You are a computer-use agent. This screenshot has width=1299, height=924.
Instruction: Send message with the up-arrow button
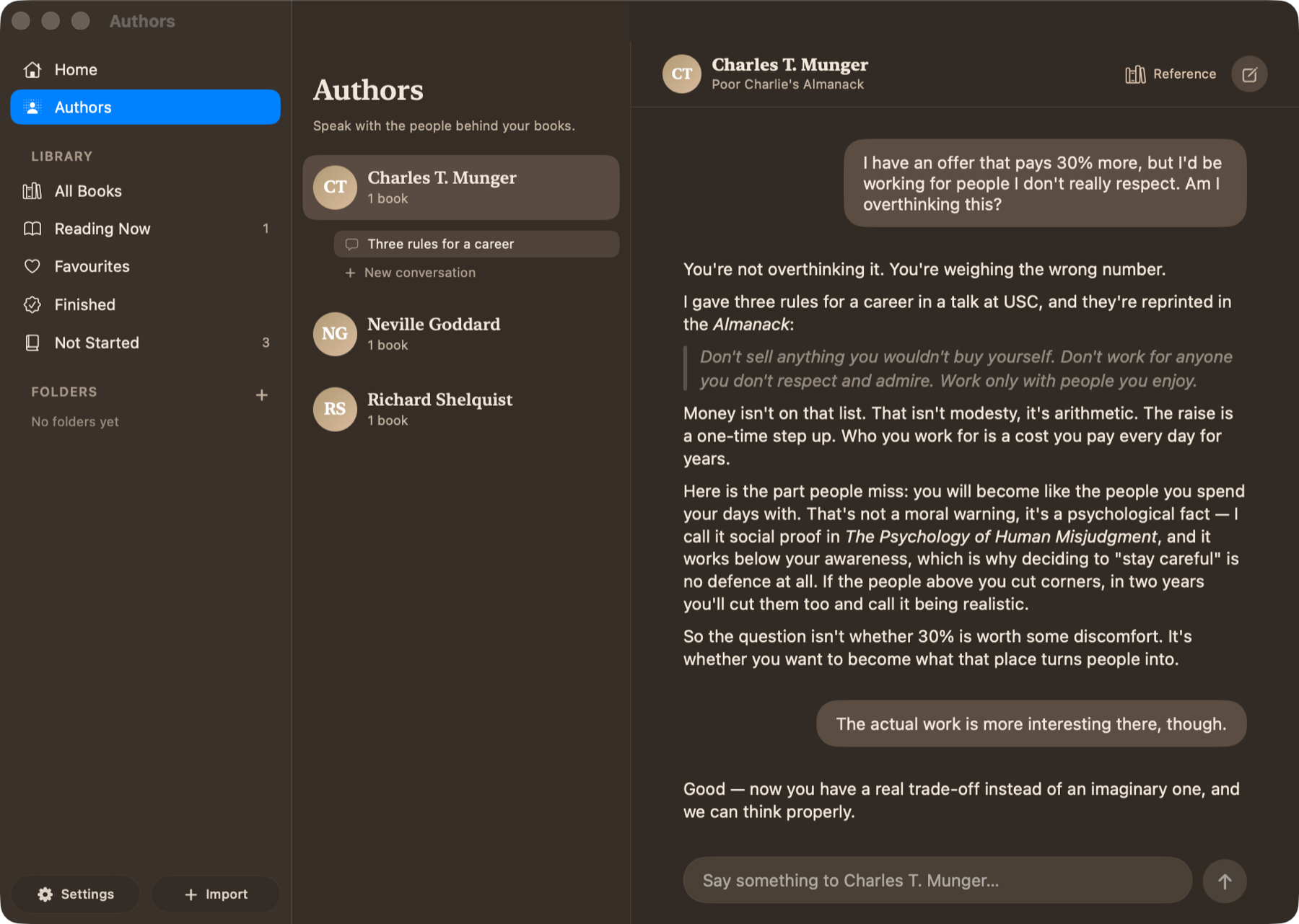(x=1225, y=881)
